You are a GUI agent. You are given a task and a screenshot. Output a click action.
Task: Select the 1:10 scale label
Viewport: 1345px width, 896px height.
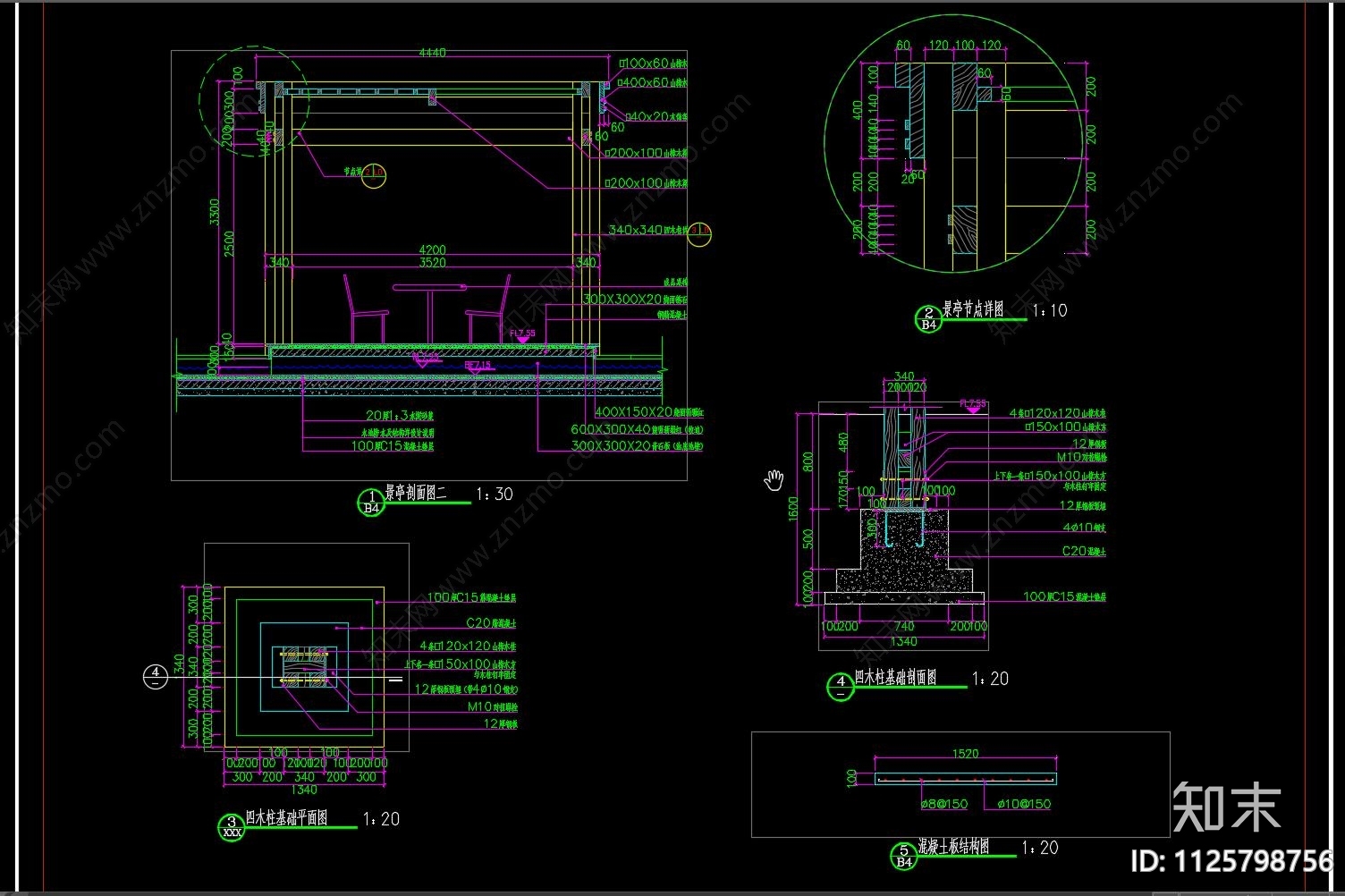click(1049, 311)
